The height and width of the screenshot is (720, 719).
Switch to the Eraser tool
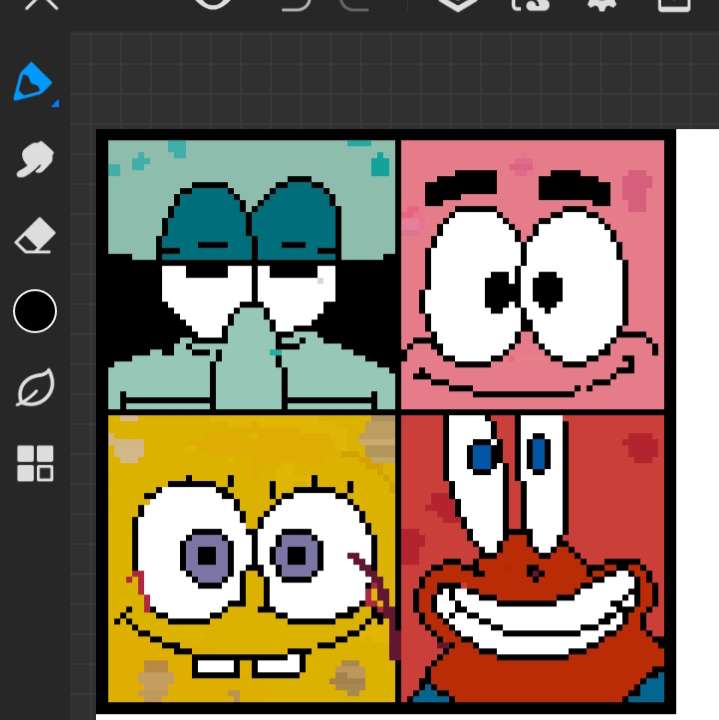point(35,237)
